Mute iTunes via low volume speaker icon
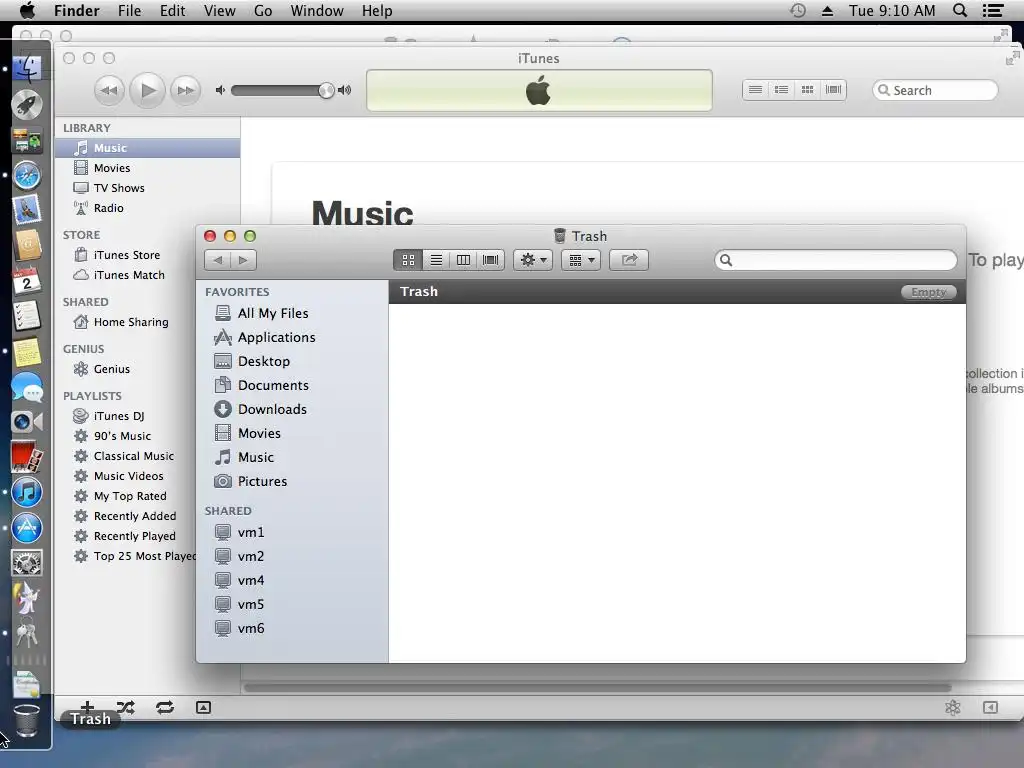Viewport: 1024px width, 768px height. point(220,90)
